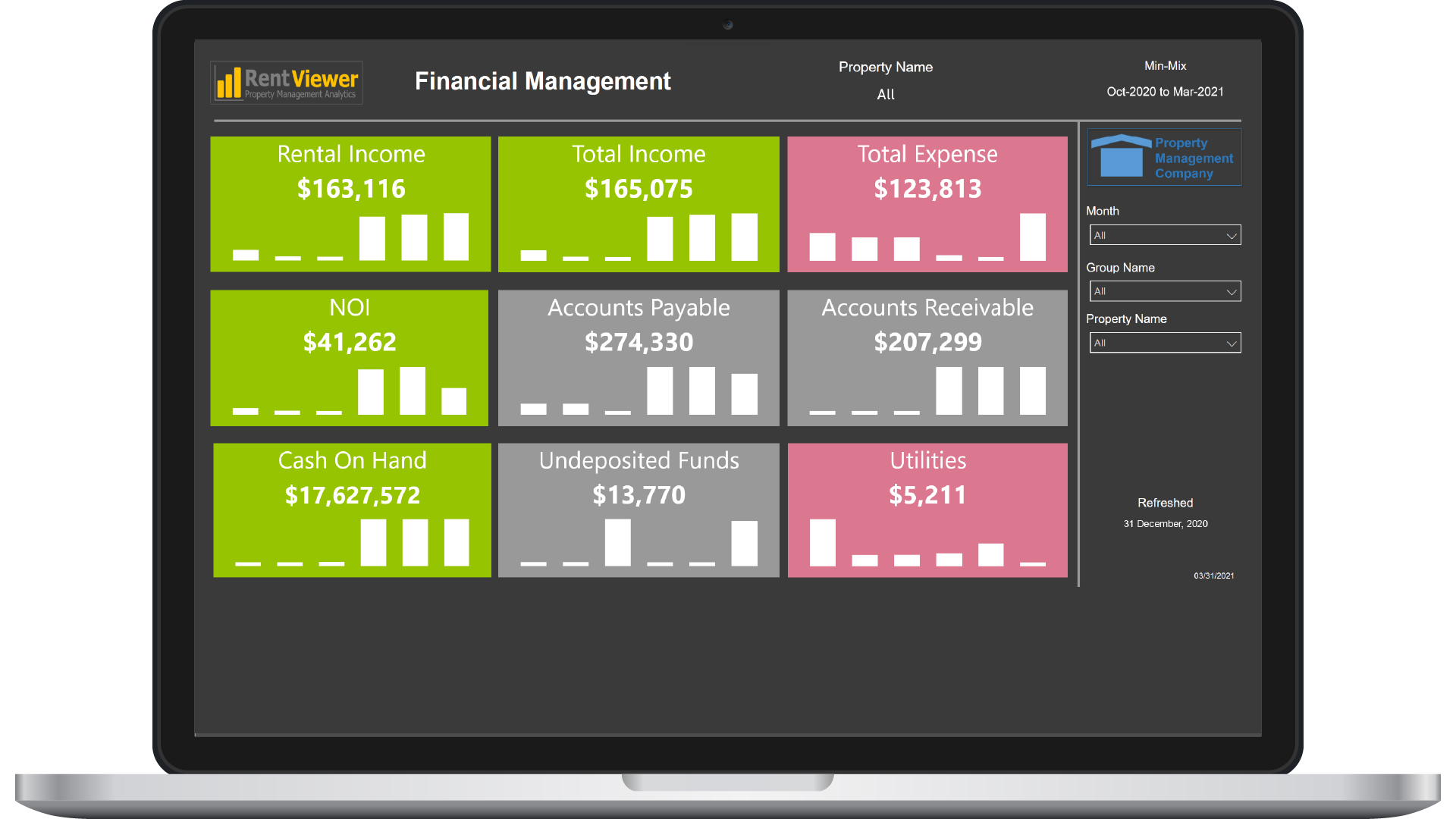Click the tallest bar in Total Expense chart
The image size is (1456, 819).
(1031, 239)
